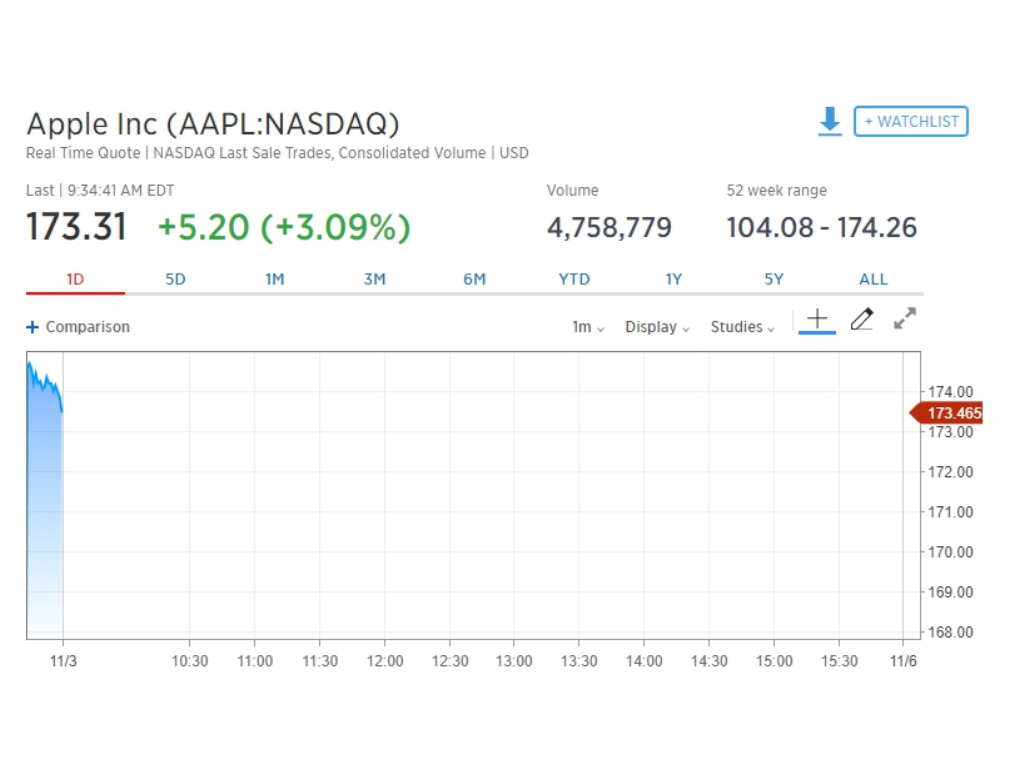The width and height of the screenshot is (1024, 768).
Task: Select the YTD range tab
Action: (x=574, y=280)
